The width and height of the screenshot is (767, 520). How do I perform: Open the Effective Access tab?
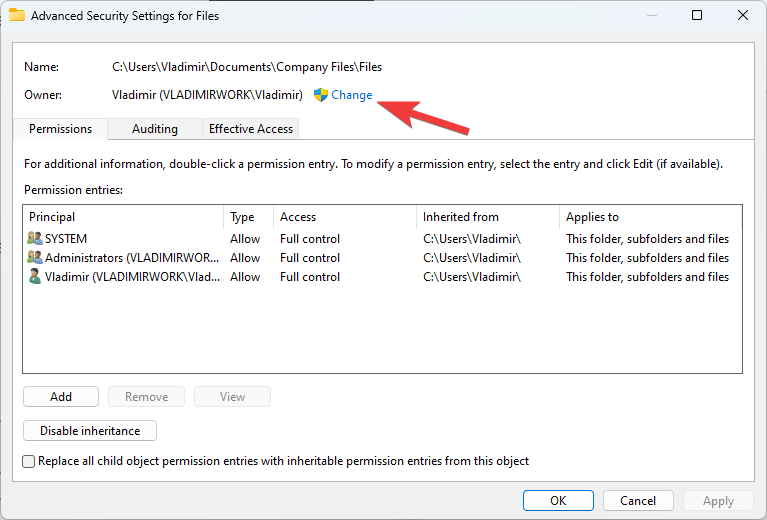coord(250,129)
